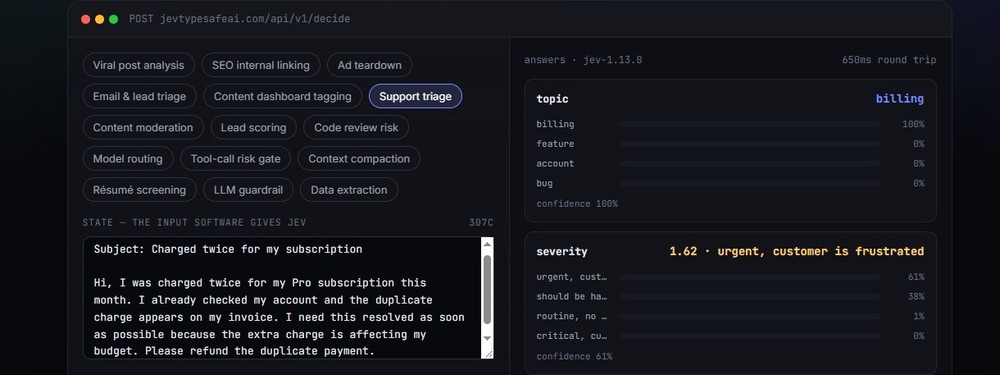The width and height of the screenshot is (1000, 375).
Task: Click the '307C' character count
Action: pos(481,223)
